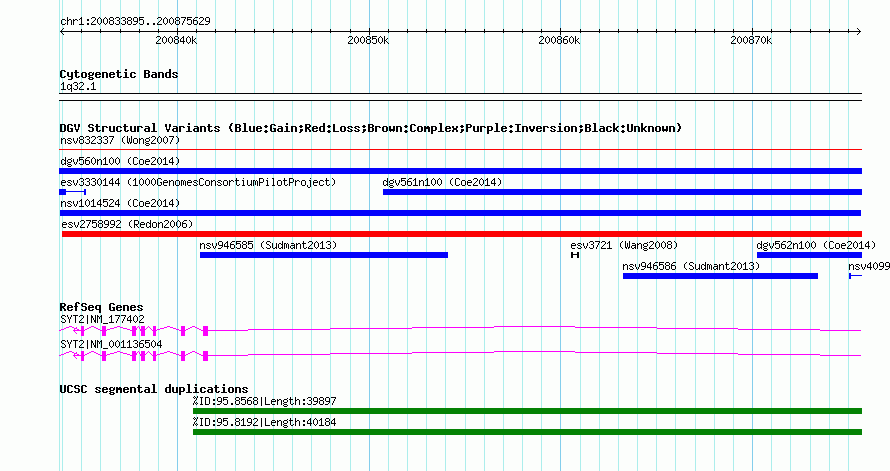Select the dgv560n100 (Coe2014) label

pyautogui.click(x=120, y=161)
